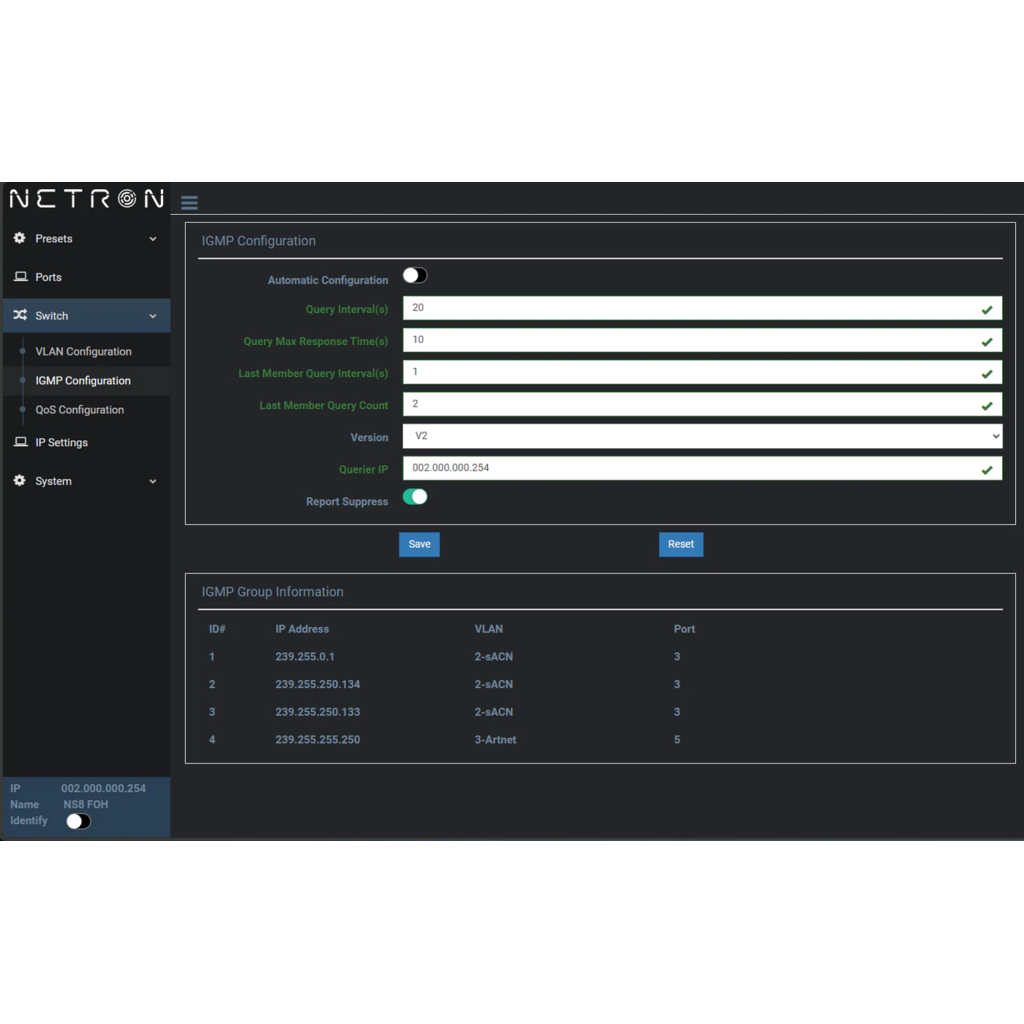Click the Ports laptop icon
This screenshot has width=1024, height=1024.
click(20, 277)
